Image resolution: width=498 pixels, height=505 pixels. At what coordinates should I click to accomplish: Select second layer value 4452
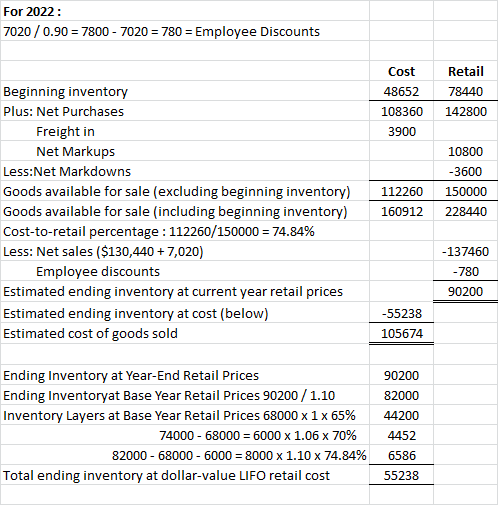click(402, 436)
